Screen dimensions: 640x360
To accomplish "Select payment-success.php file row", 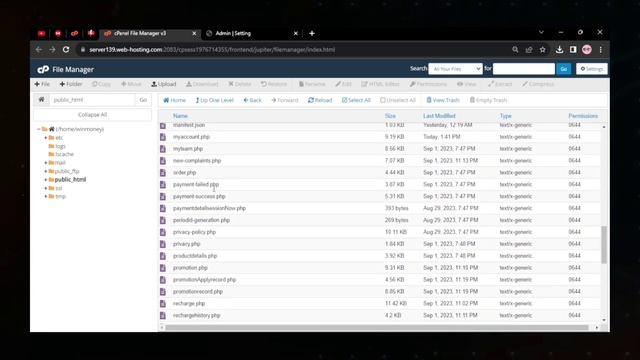I will point(380,196).
